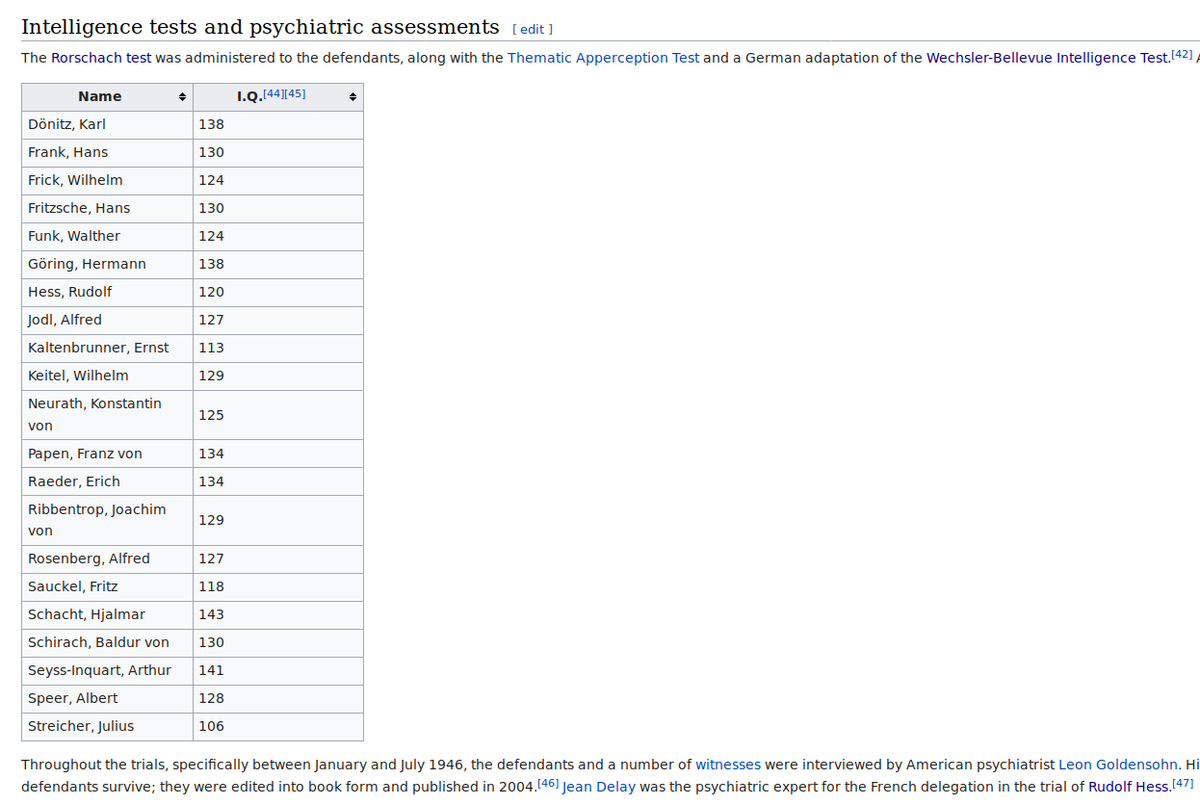Select the Funk, Walther name cell
The width and height of the screenshot is (1200, 805).
point(107,237)
